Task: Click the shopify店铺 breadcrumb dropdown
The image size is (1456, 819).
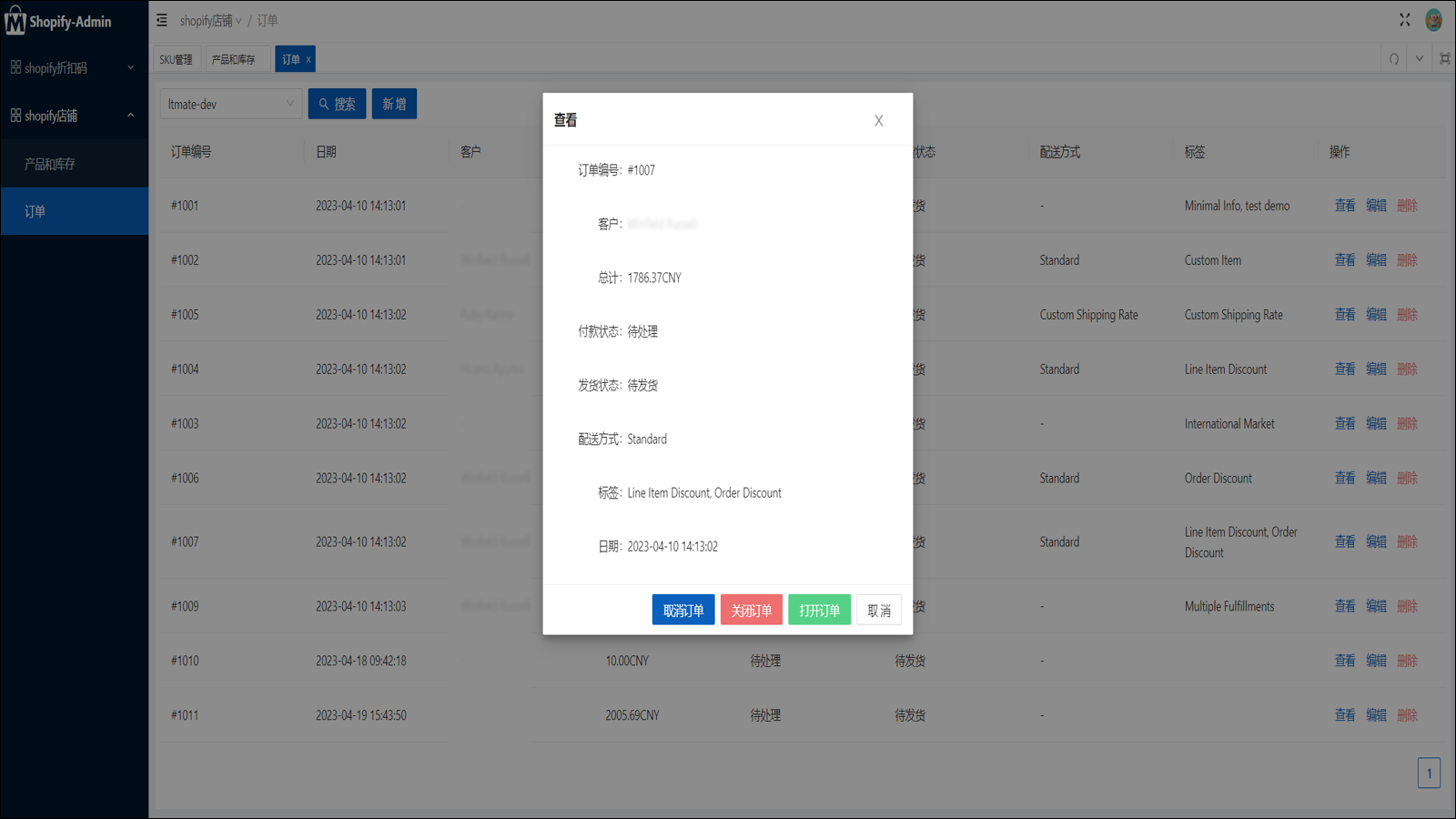Action: point(210,20)
